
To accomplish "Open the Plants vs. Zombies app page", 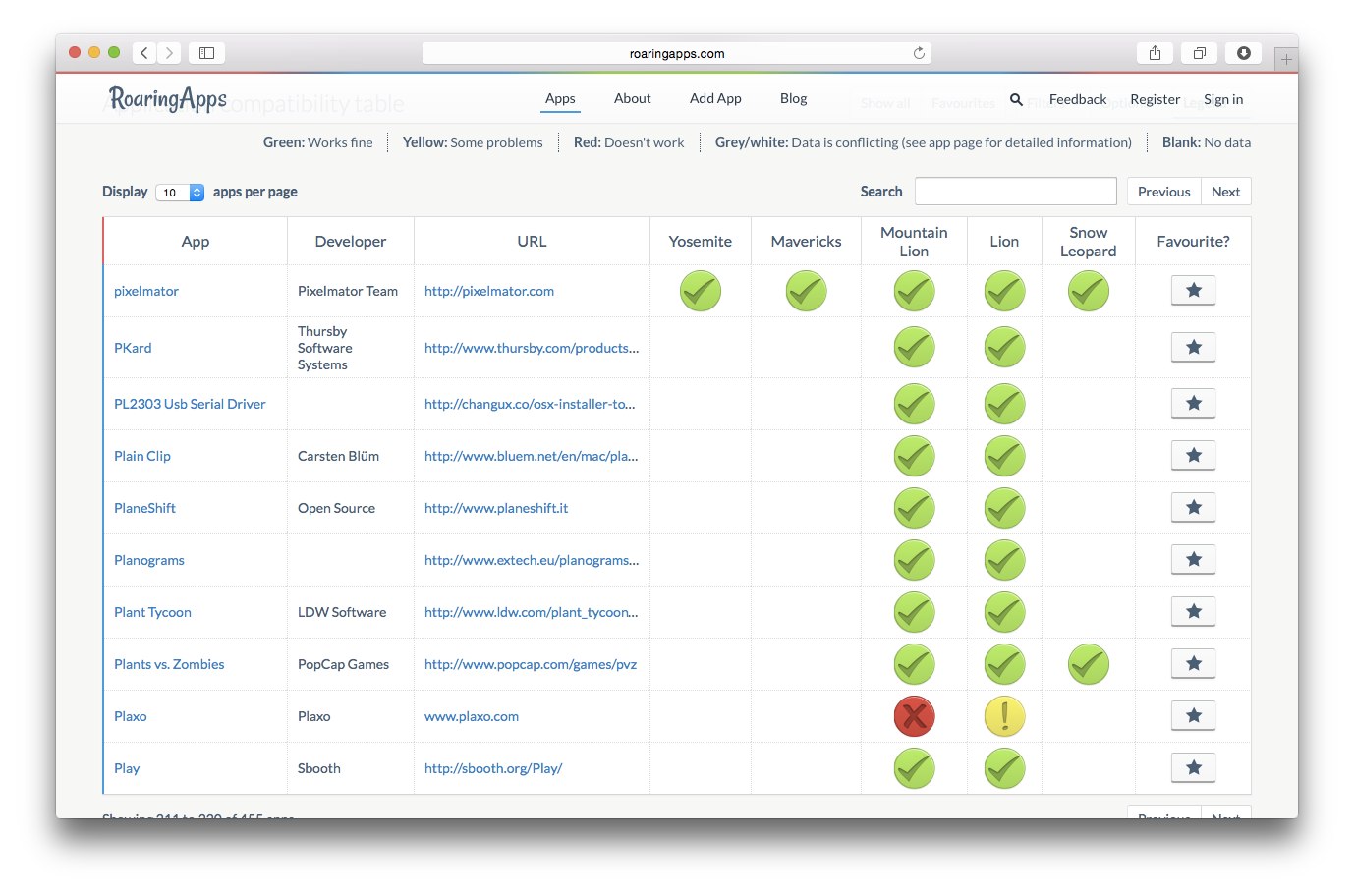I will [x=169, y=664].
